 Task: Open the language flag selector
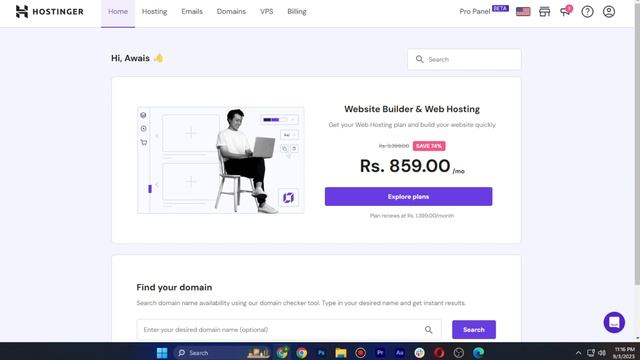[x=523, y=11]
